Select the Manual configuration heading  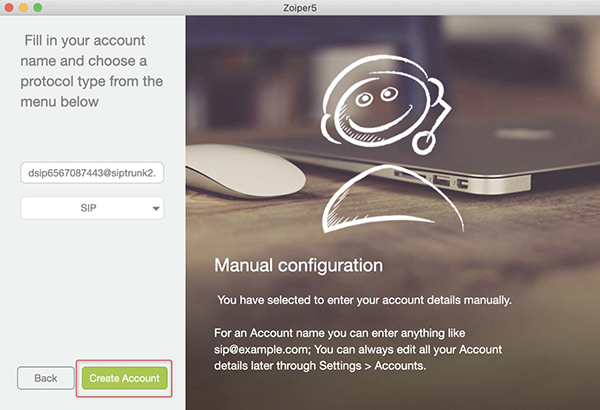298,265
